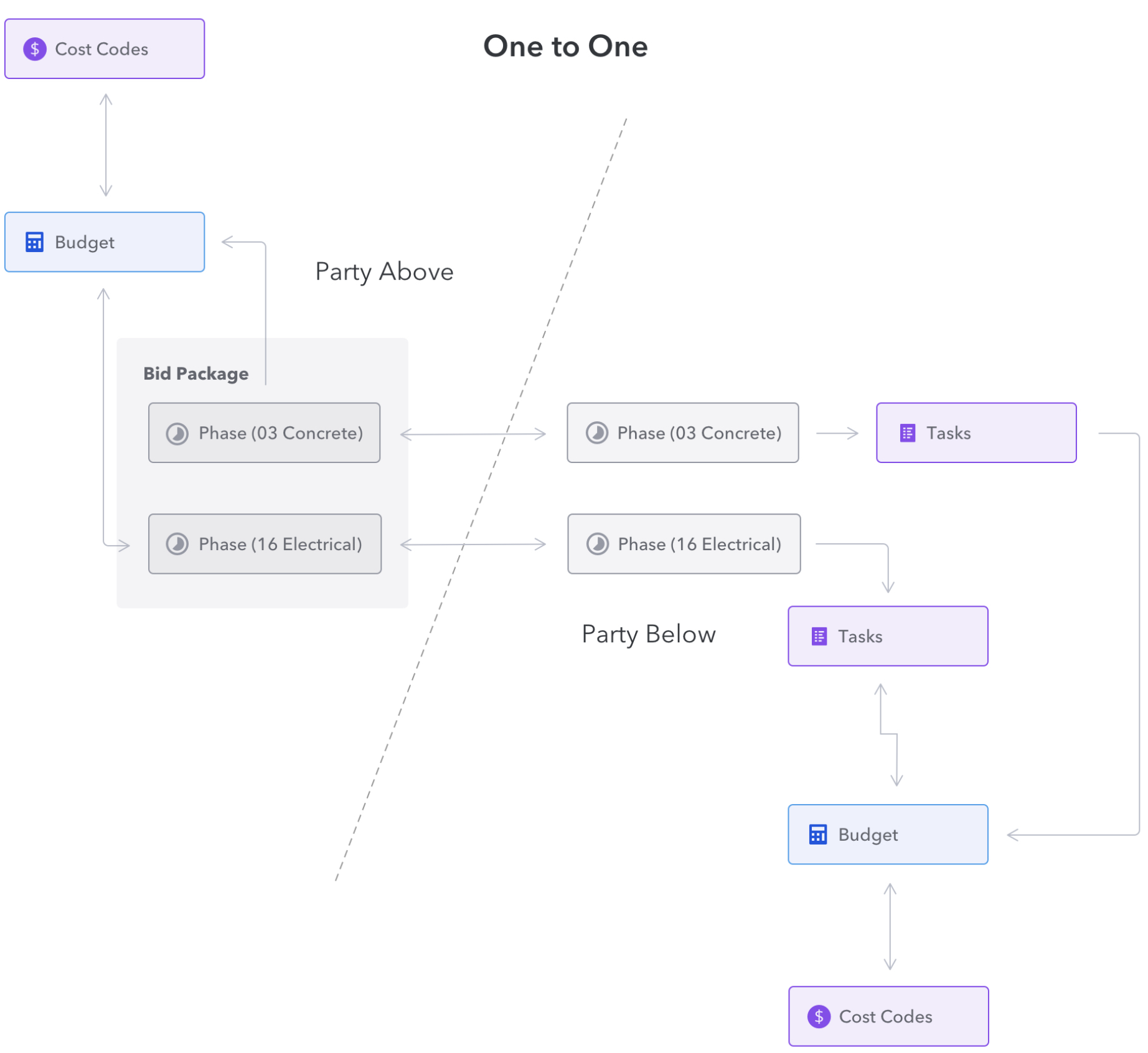
Task: Click the Phase (03 Concrete) box in Bid Package
Action: coord(265,433)
